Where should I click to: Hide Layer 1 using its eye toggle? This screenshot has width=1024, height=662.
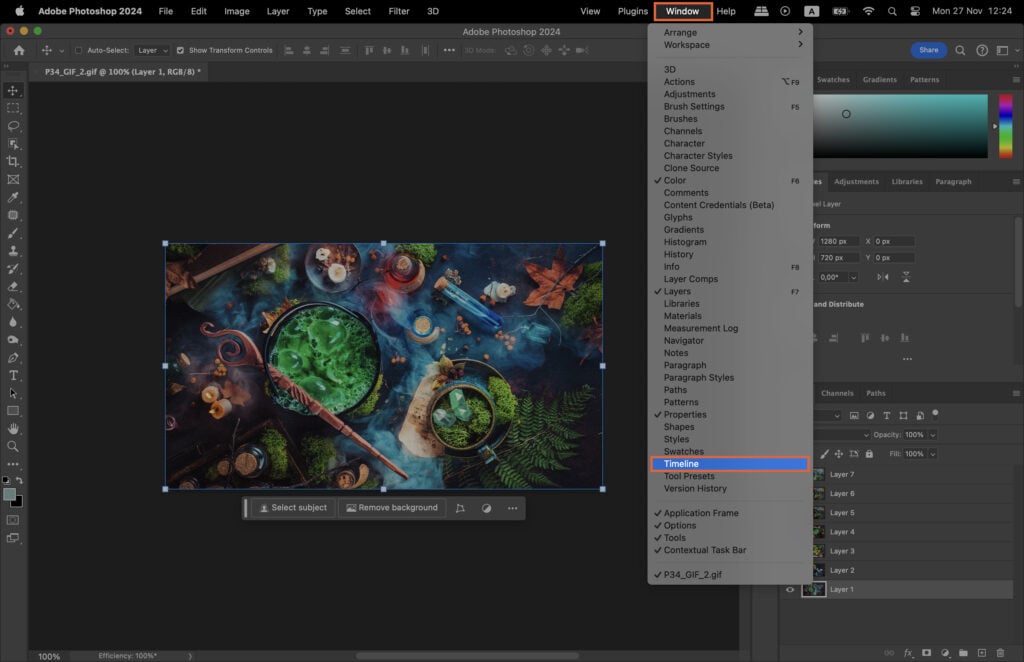(789, 589)
